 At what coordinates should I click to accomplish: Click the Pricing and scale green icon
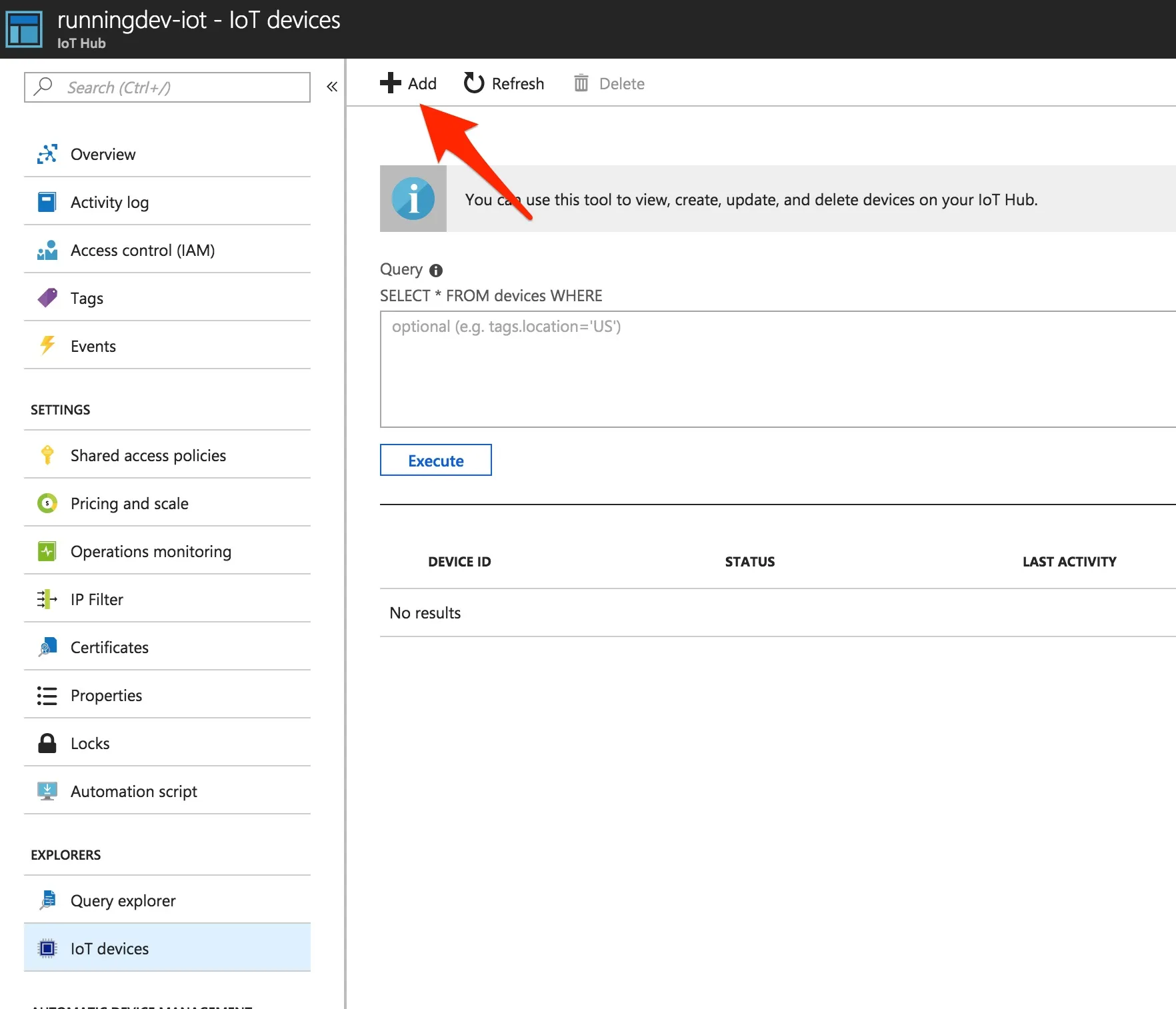[x=47, y=503]
